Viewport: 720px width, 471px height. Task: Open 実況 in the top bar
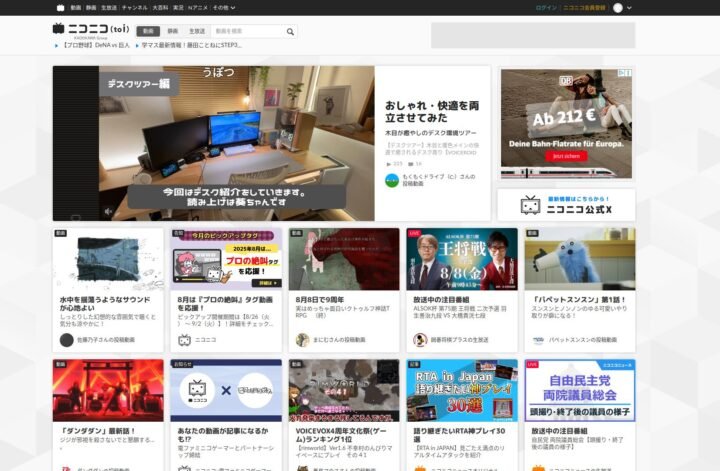[178, 8]
